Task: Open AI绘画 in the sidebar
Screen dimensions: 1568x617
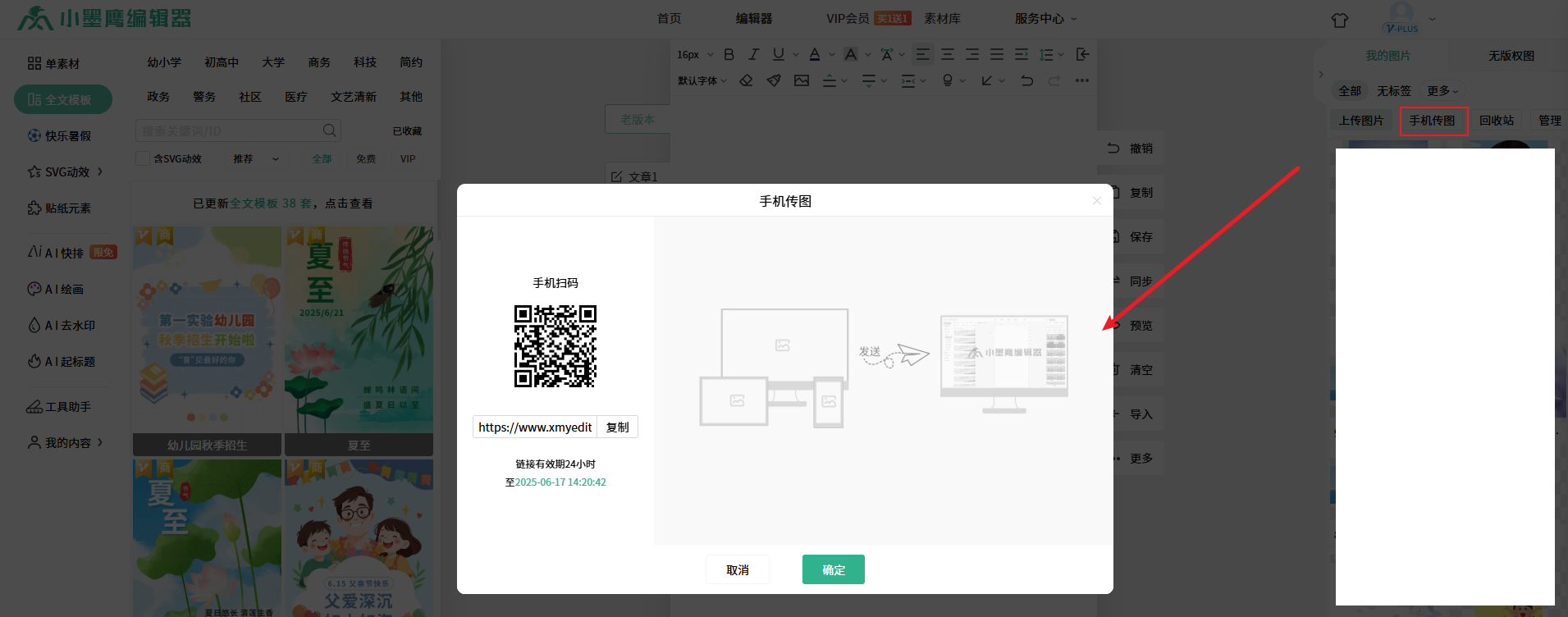Action: point(56,289)
